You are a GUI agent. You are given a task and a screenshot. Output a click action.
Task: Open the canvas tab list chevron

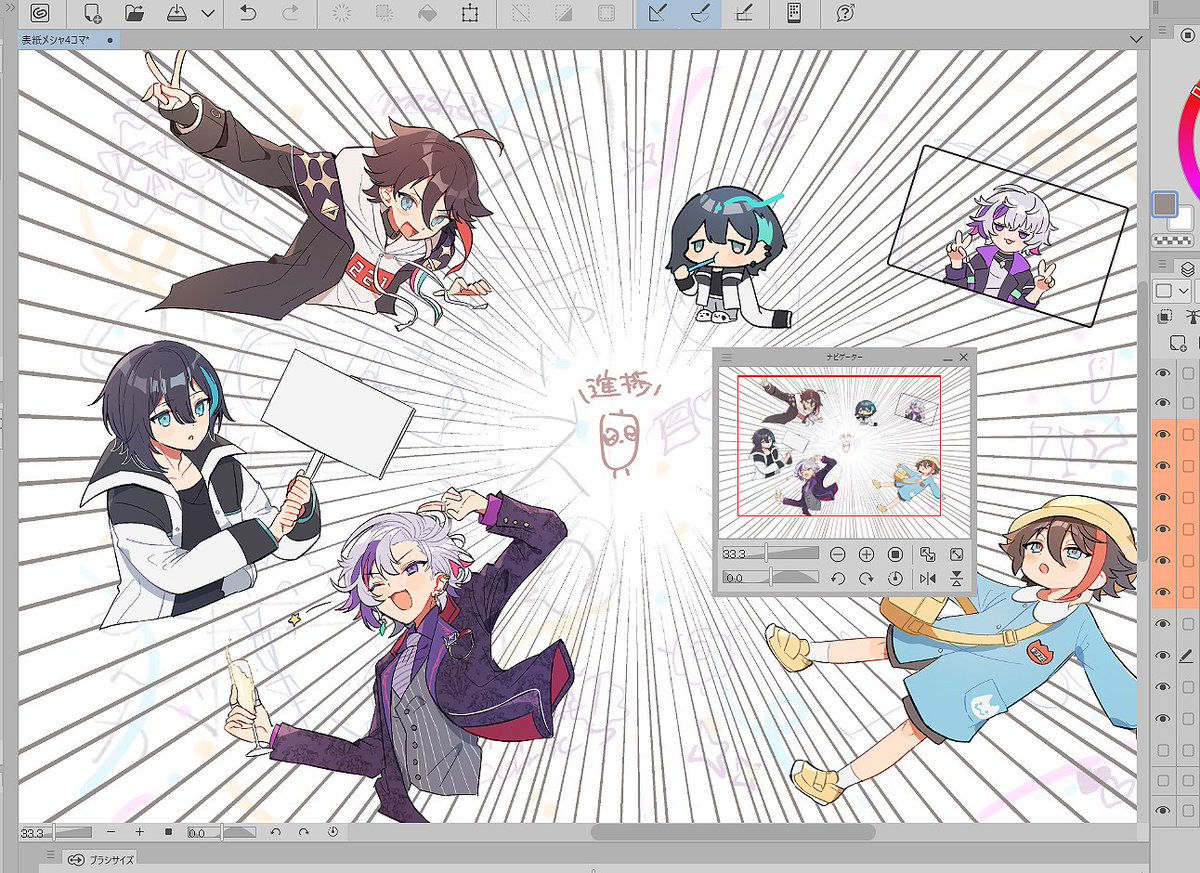click(1135, 38)
